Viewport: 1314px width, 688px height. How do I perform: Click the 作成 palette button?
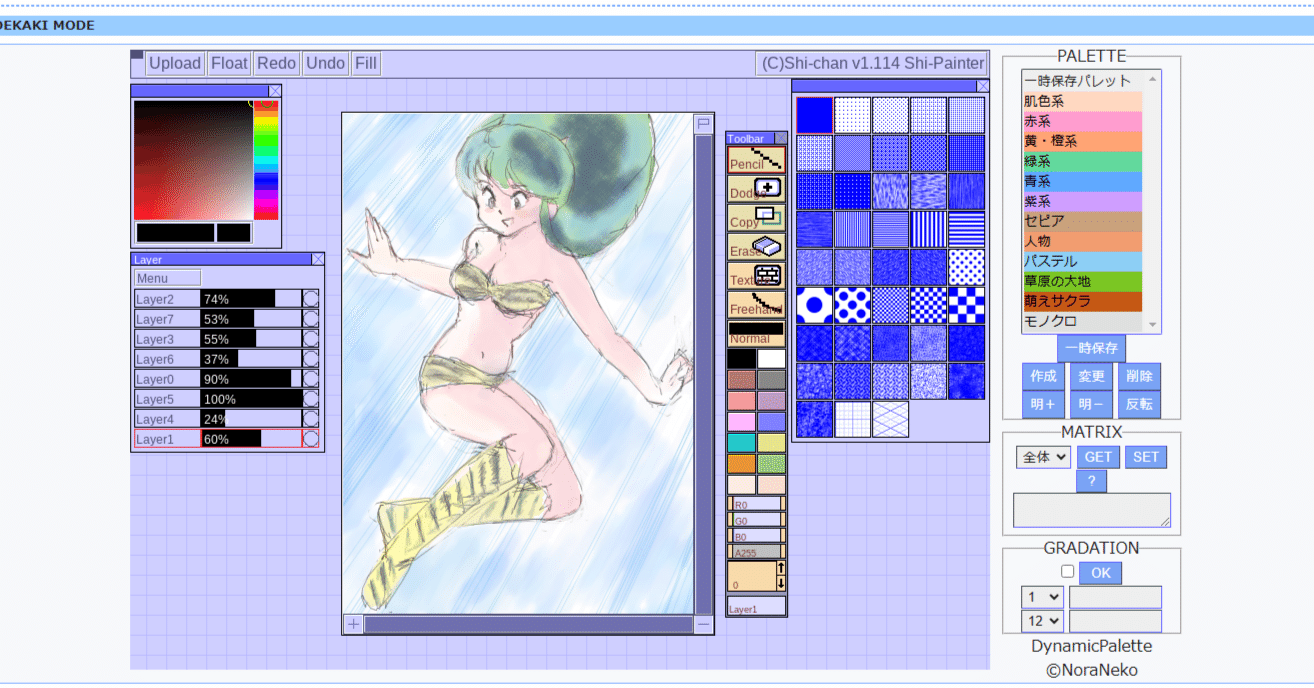coord(1043,376)
